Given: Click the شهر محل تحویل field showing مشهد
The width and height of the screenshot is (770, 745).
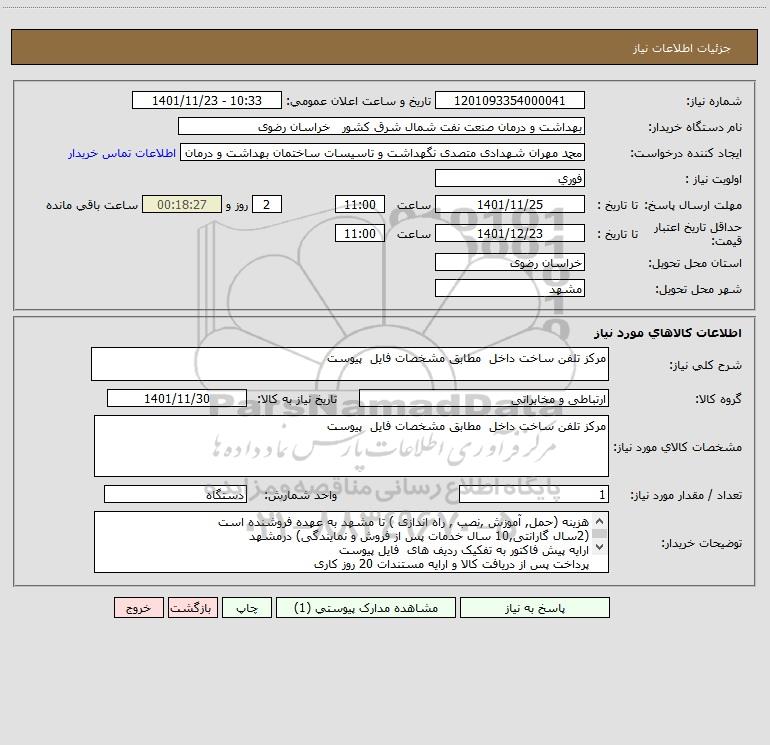Looking at the screenshot, I should pyautogui.click(x=510, y=288).
